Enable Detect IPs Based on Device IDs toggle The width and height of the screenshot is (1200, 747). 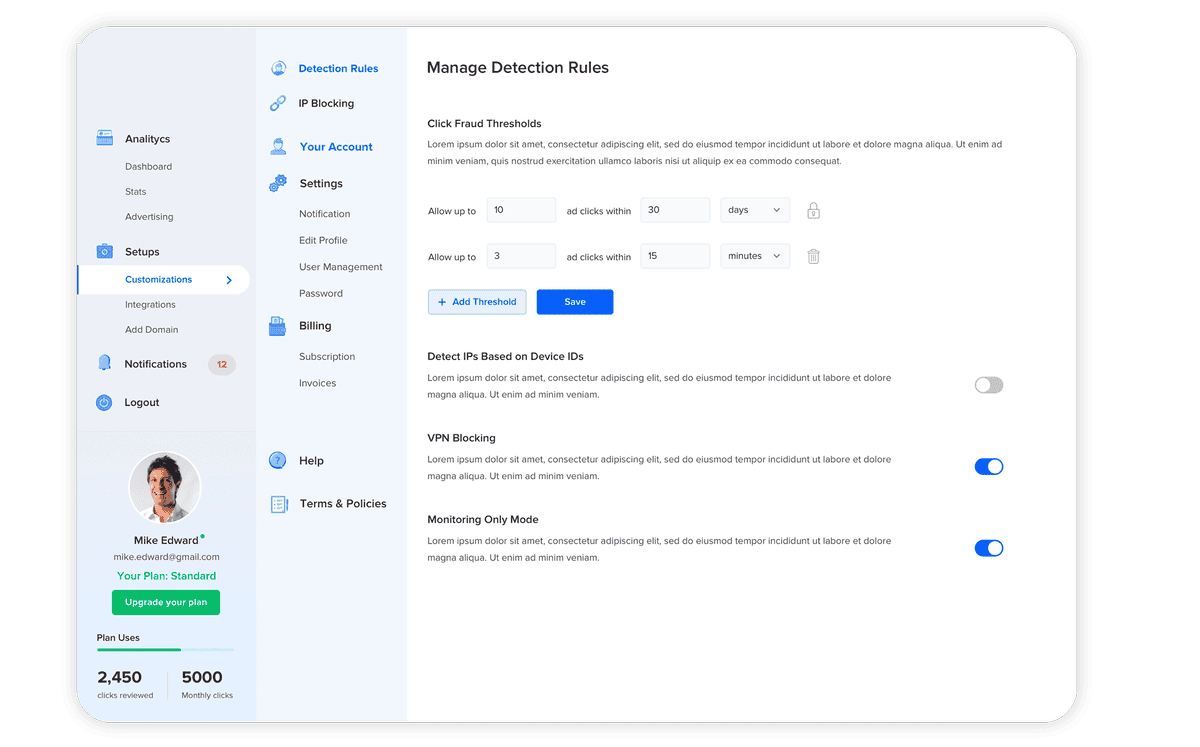pos(988,385)
